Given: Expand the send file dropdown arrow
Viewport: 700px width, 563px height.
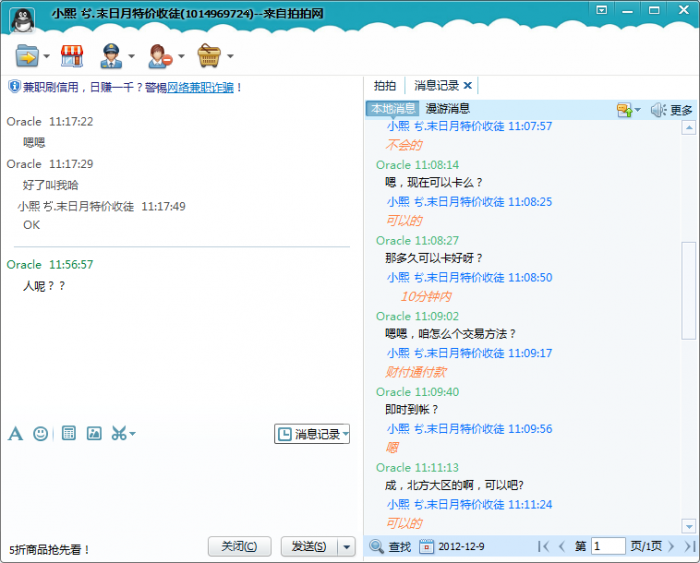Looking at the screenshot, I should (46, 56).
